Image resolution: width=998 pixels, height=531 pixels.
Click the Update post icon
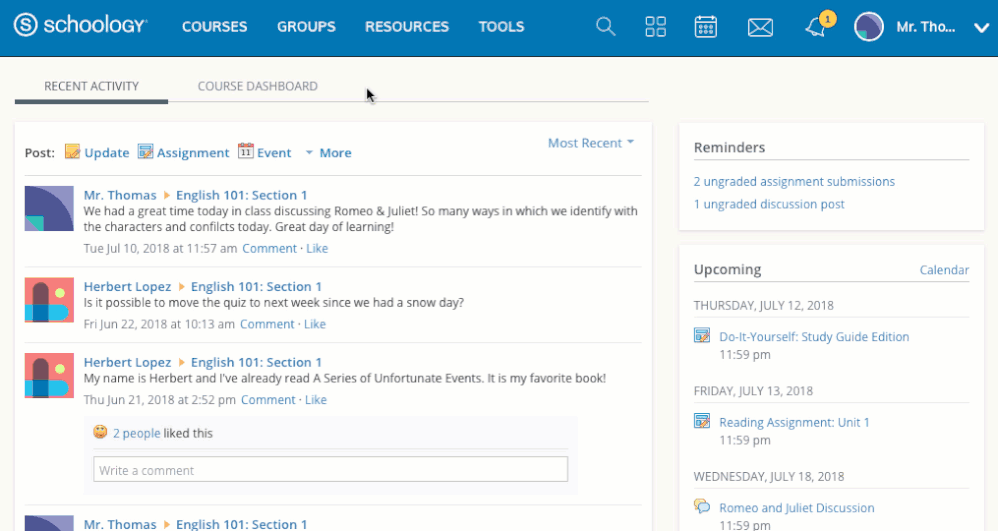(73, 152)
